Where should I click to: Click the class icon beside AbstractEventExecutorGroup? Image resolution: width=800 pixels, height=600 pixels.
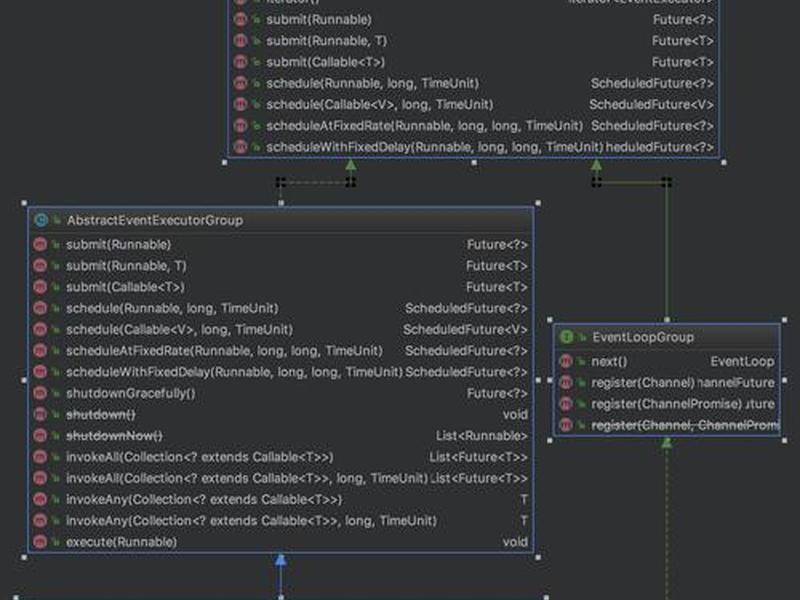point(41,220)
